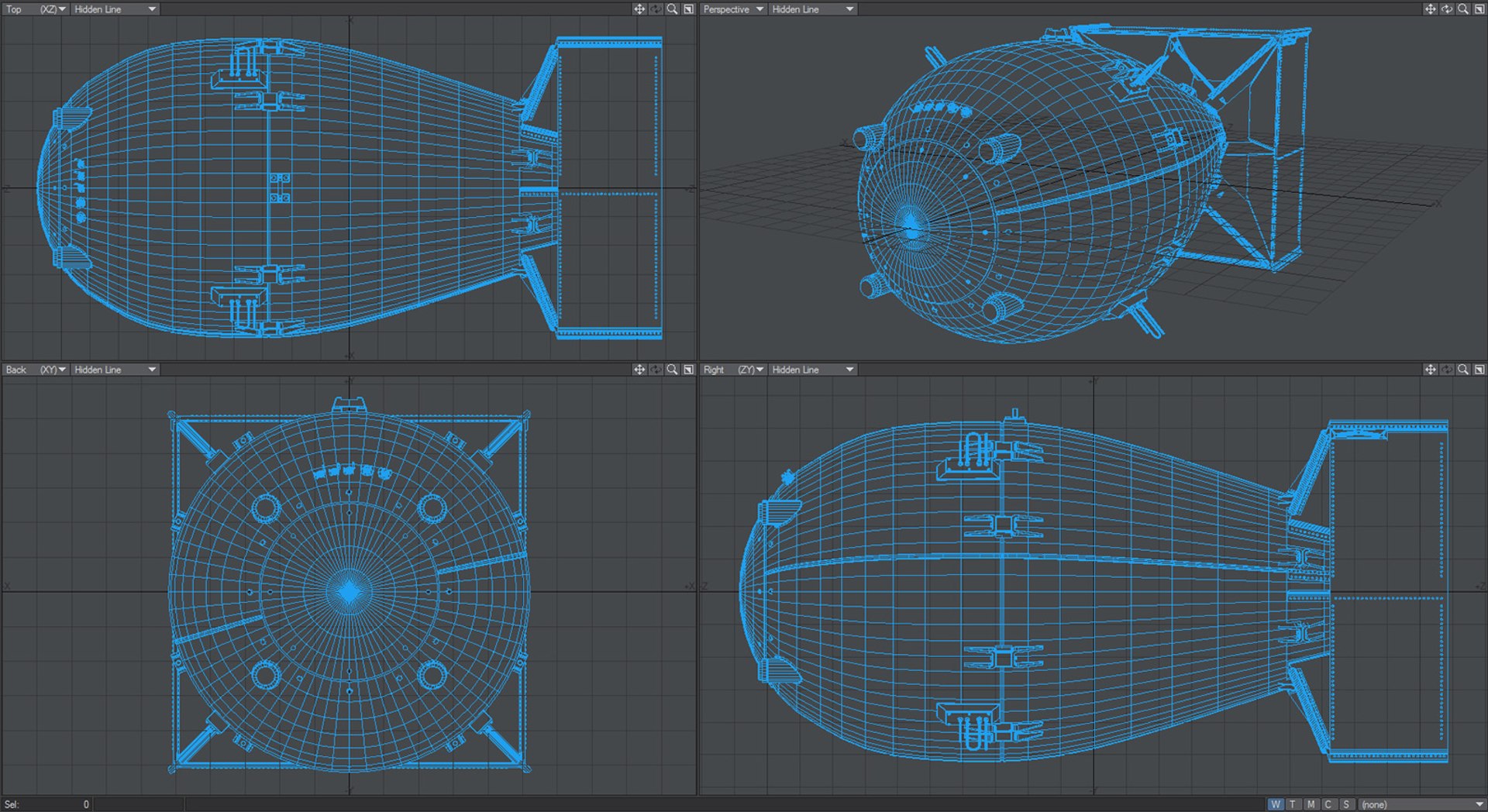Open the Back (XY) view type dropdown
Screen dimensions: 1488x812
(36, 370)
